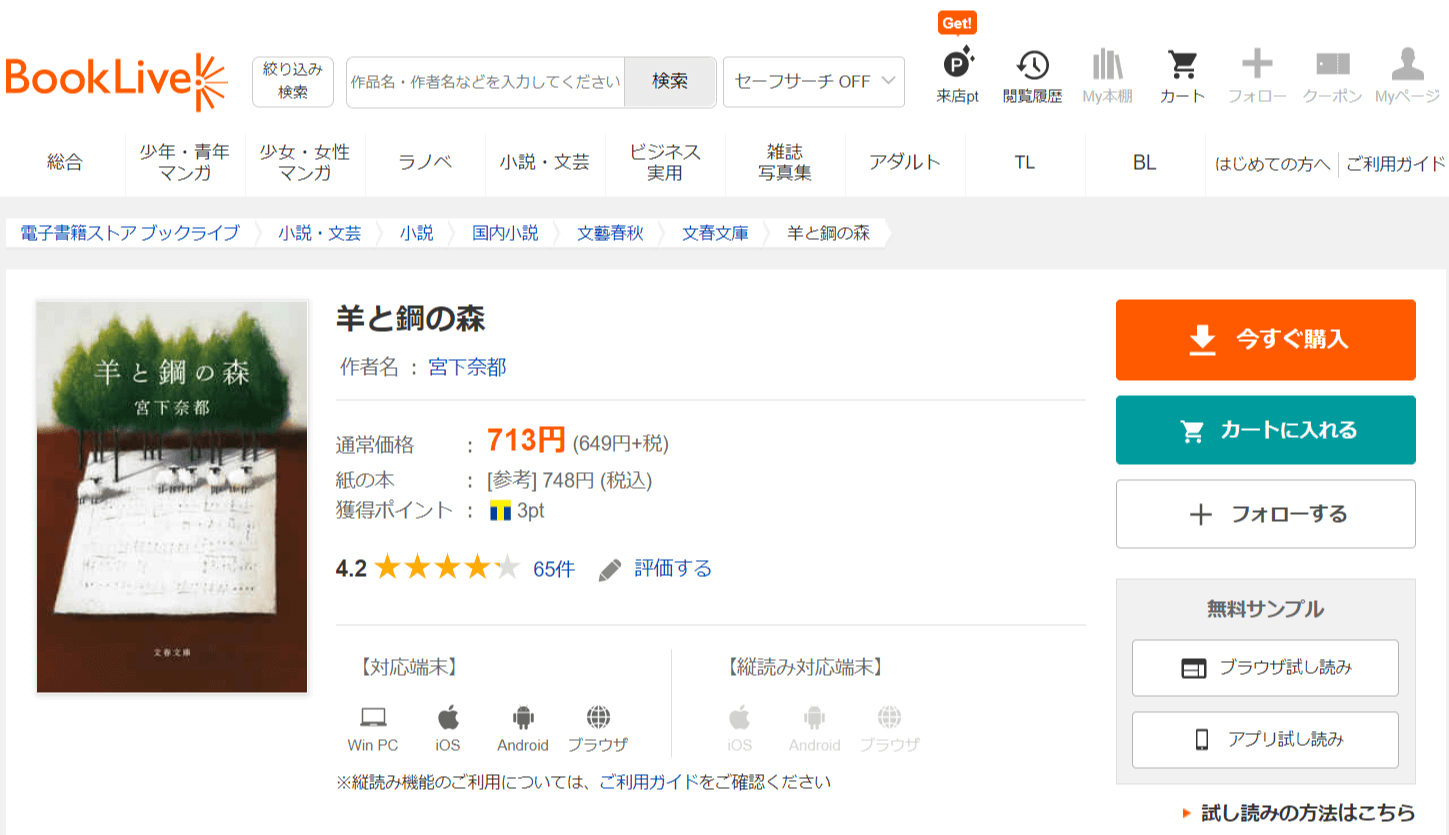The width and height of the screenshot is (1449, 835).
Task: Open the Myページ profile icon
Action: [1407, 66]
